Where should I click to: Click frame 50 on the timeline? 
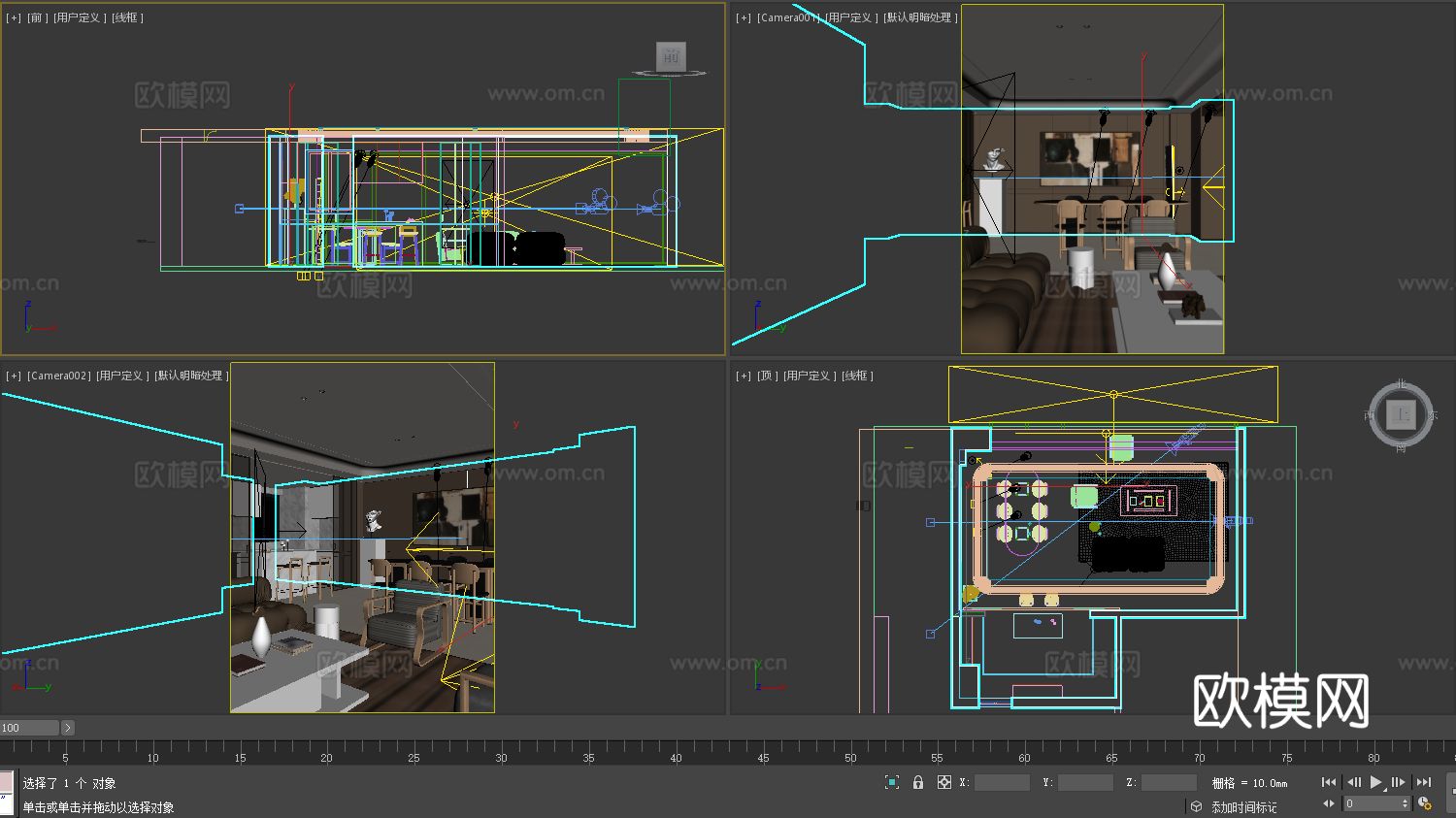click(x=850, y=749)
